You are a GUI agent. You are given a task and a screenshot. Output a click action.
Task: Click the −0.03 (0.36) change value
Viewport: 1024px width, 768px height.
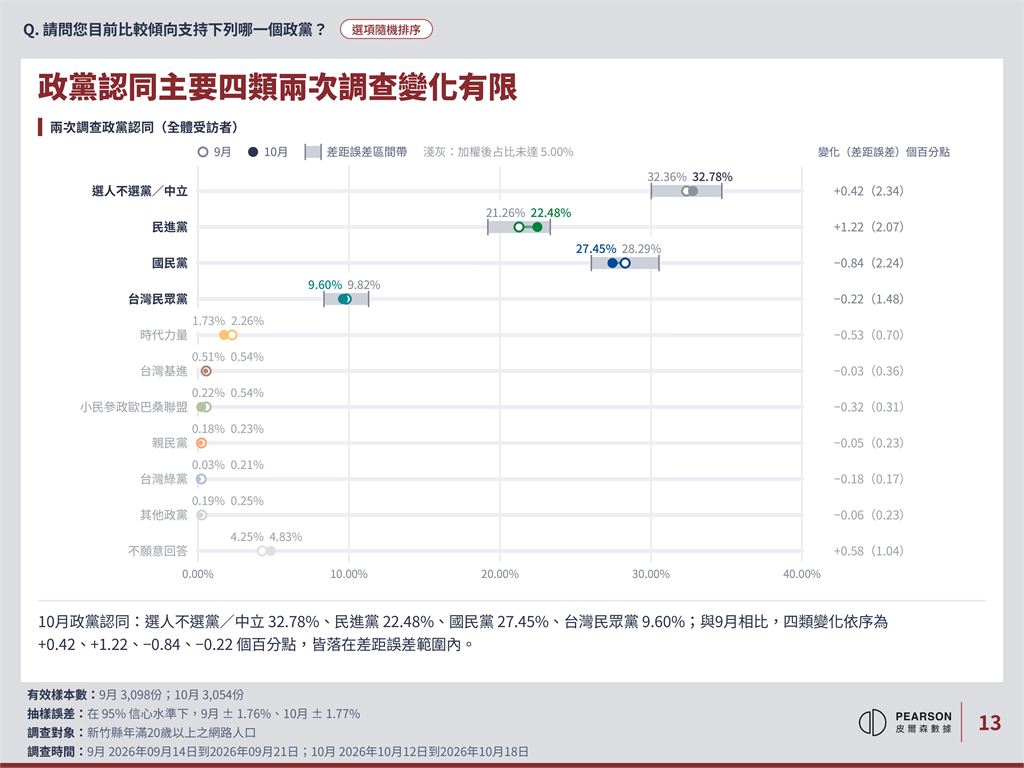(x=869, y=371)
